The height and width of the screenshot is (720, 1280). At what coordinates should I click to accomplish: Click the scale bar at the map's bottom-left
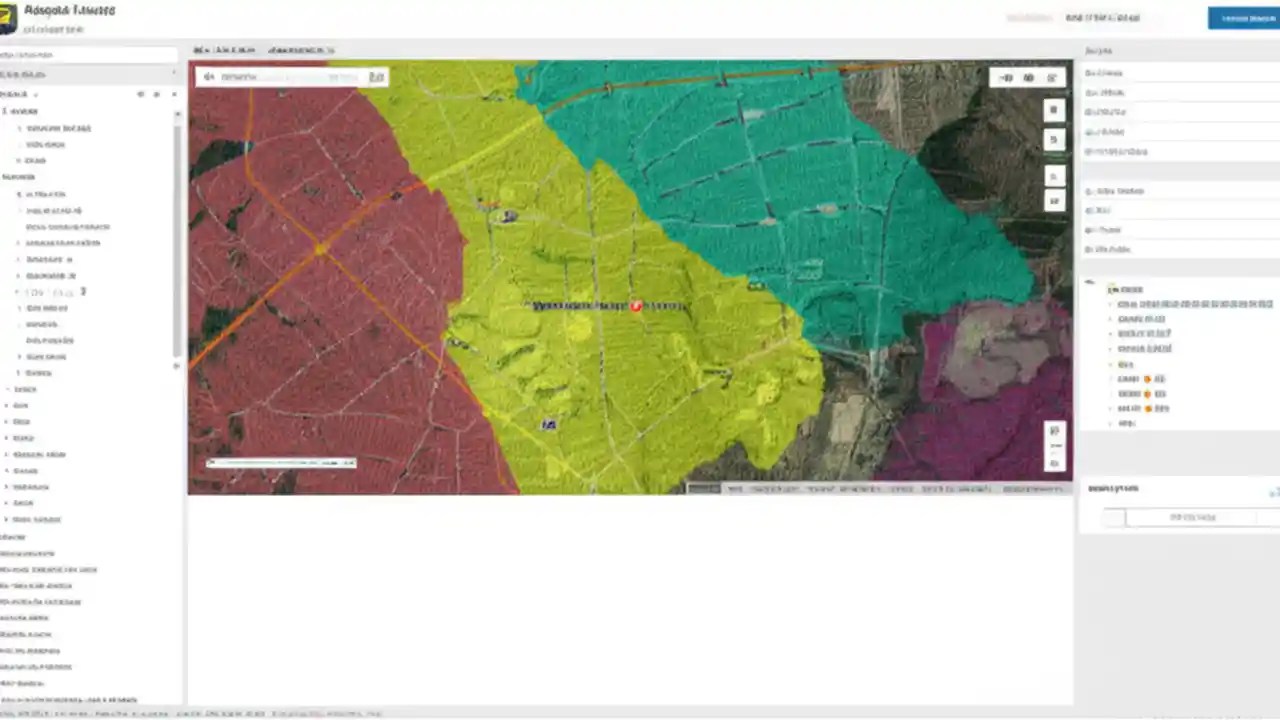pos(280,462)
